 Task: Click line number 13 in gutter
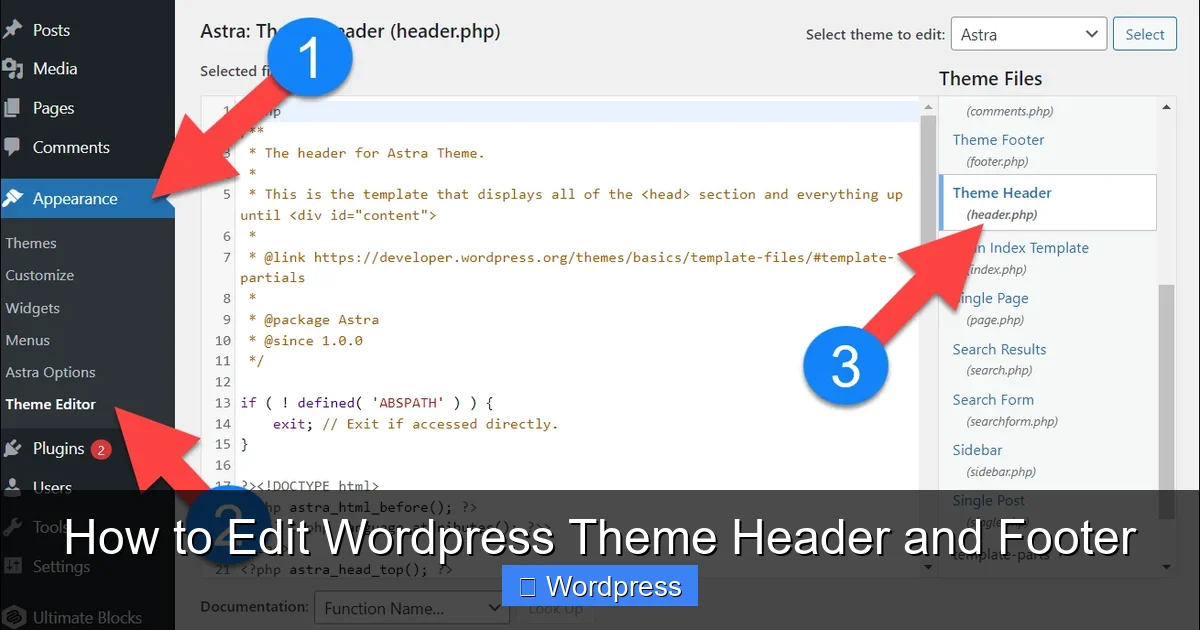click(x=222, y=402)
